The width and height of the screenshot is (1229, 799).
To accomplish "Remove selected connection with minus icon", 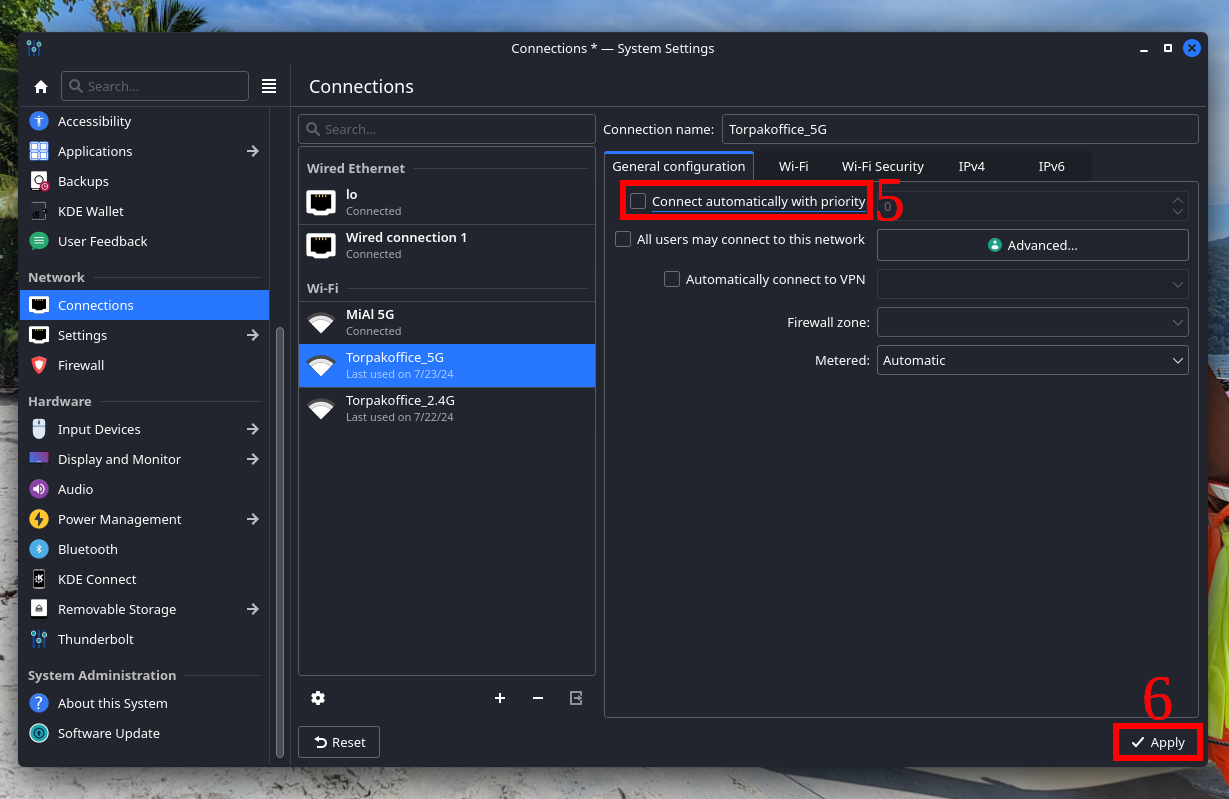I will coord(538,698).
